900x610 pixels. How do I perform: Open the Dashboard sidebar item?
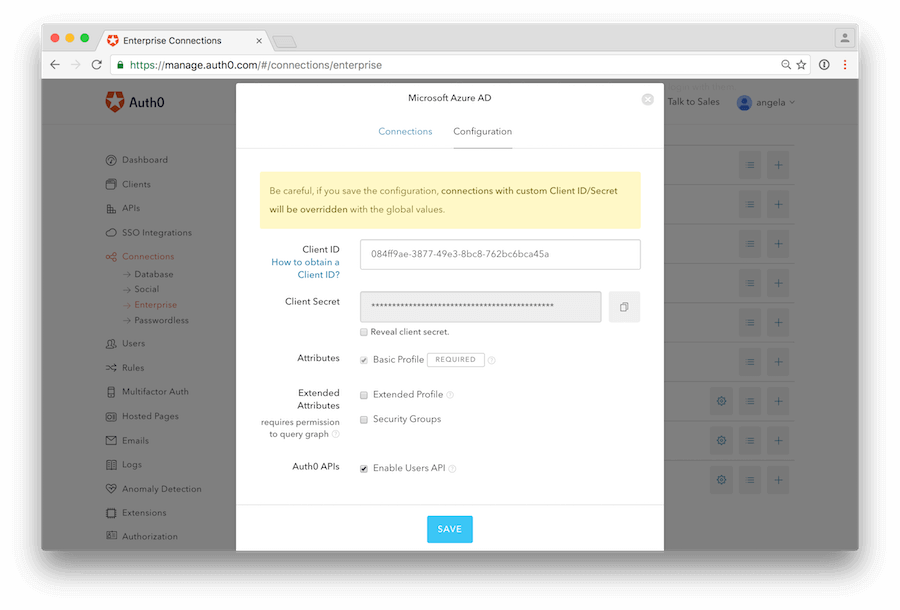pos(137,160)
